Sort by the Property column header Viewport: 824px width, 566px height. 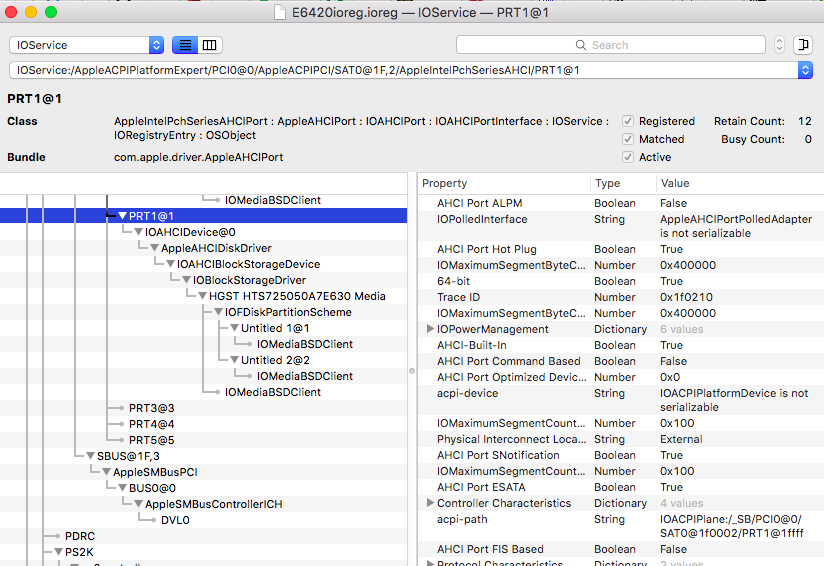click(502, 183)
